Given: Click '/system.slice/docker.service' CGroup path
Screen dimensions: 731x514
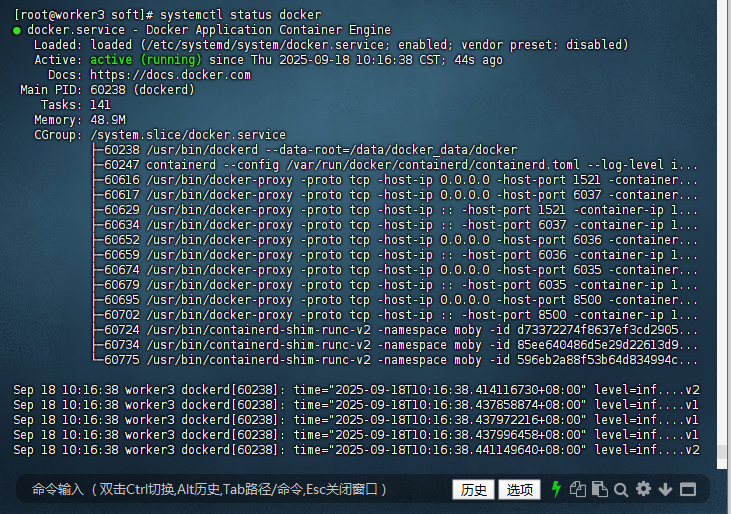Looking at the screenshot, I should tap(188, 135).
